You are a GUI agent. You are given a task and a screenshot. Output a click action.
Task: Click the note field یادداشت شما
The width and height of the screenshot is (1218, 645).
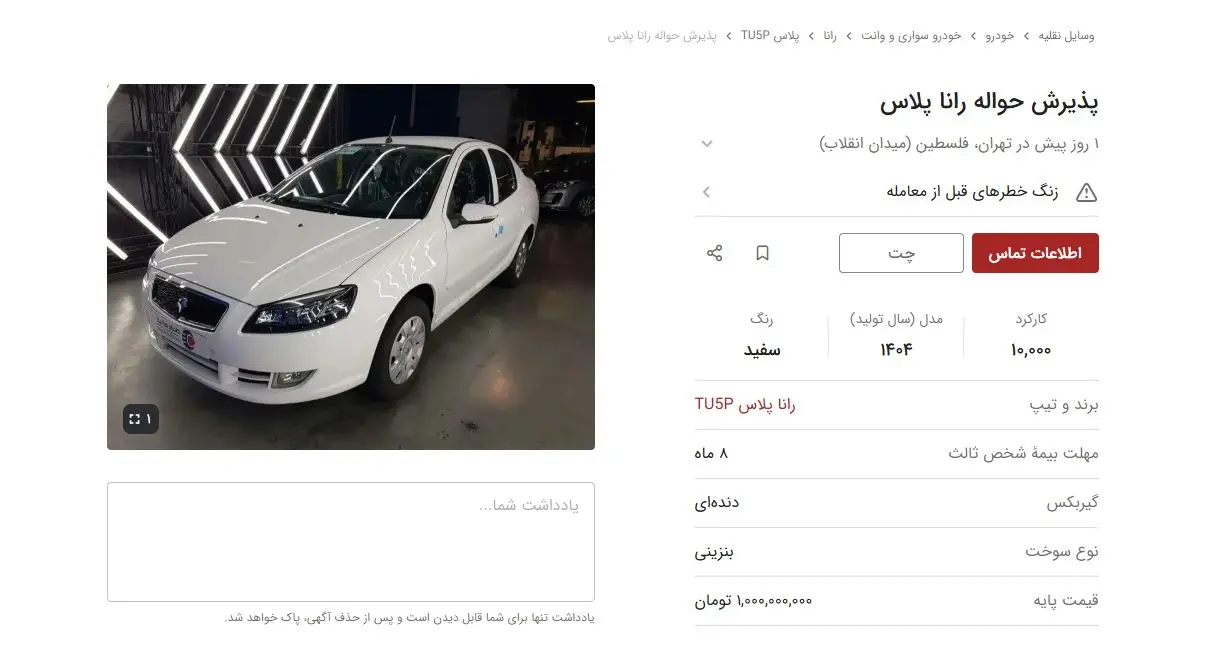click(351, 542)
